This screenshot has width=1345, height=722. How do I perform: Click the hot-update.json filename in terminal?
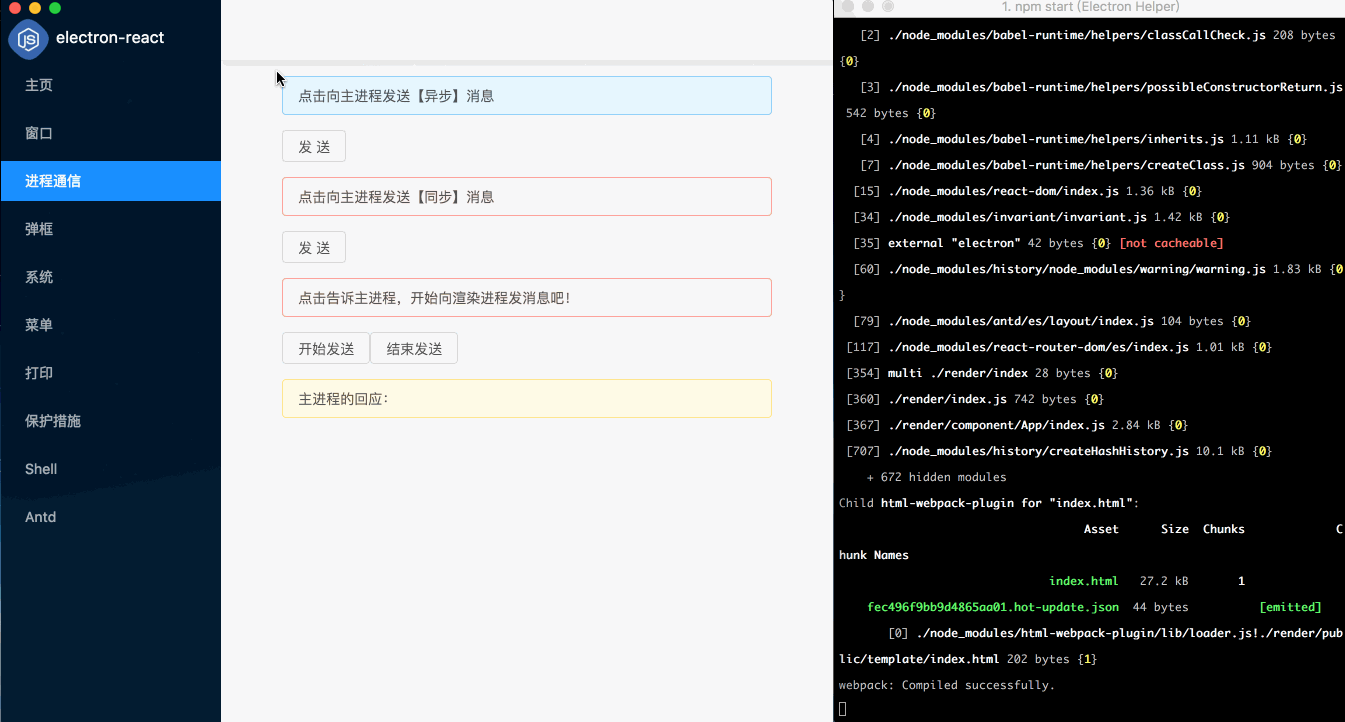tap(993, 607)
